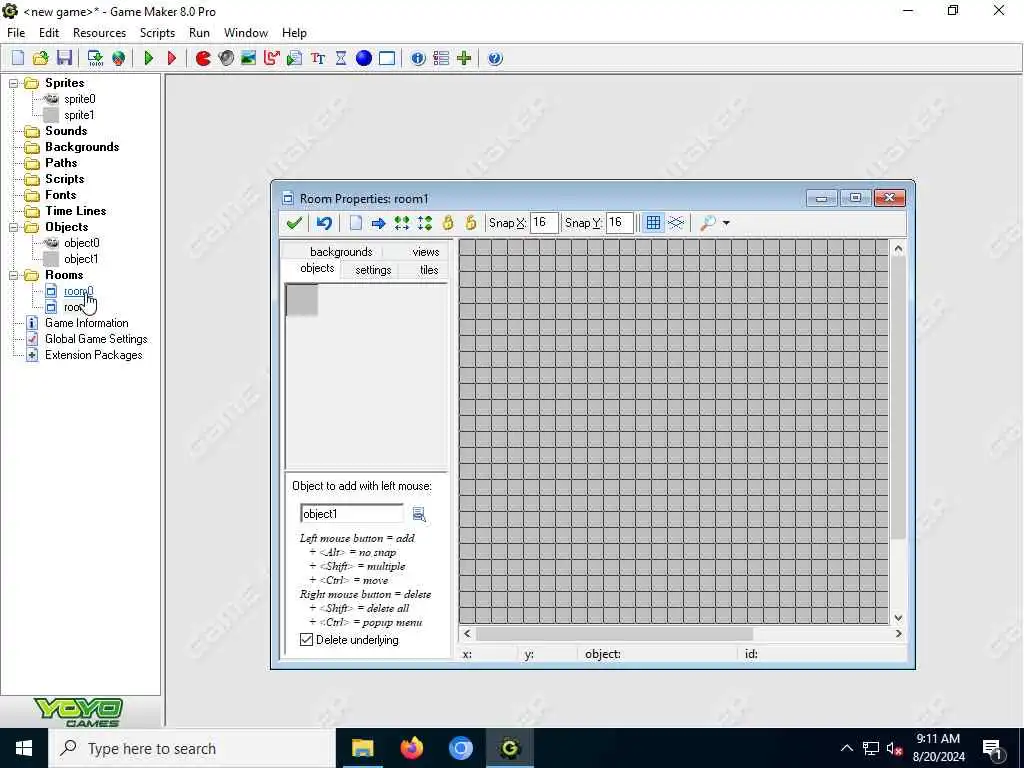Image resolution: width=1024 pixels, height=768 pixels.
Task: Save the game with the floppy icon
Action: tap(64, 58)
